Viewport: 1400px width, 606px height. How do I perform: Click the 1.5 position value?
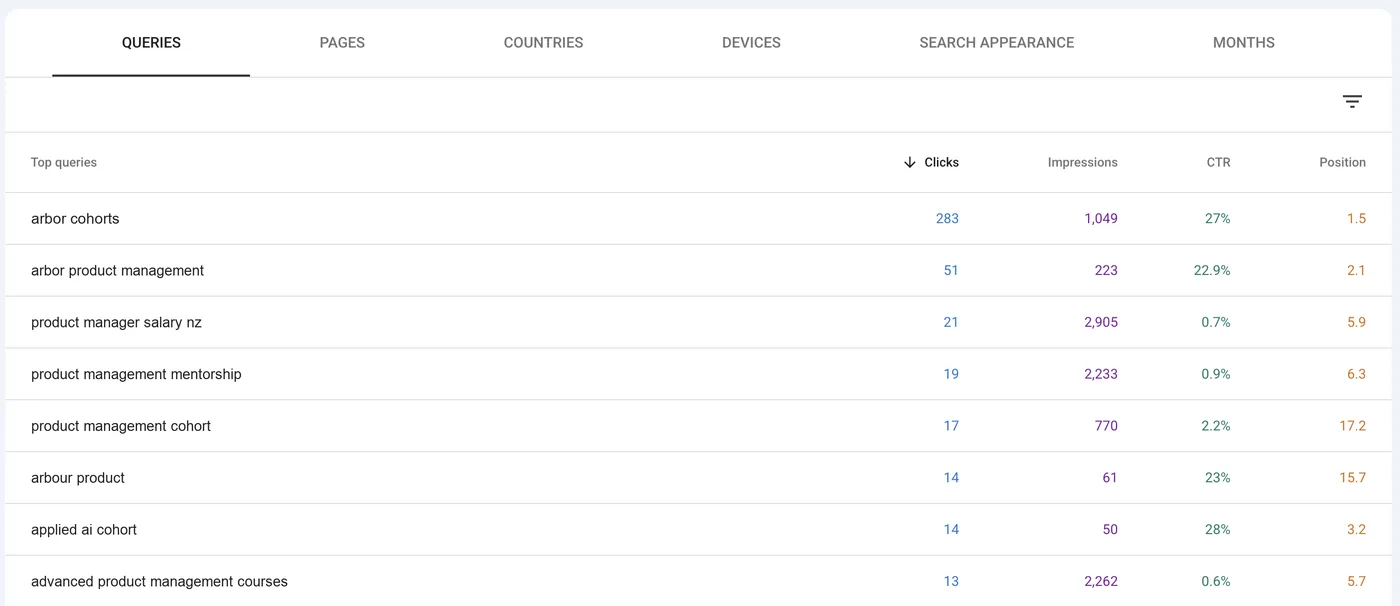[x=1356, y=219]
